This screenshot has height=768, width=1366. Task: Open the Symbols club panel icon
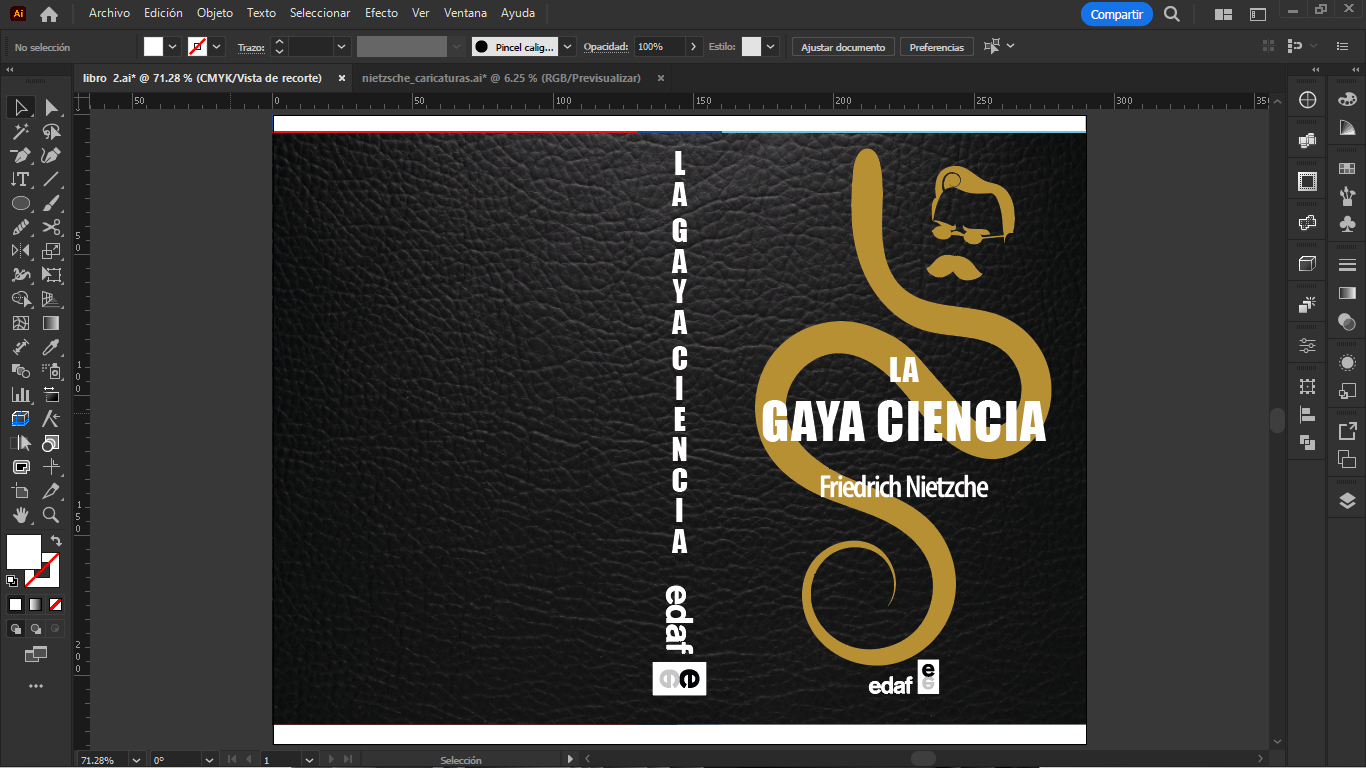(x=1347, y=225)
